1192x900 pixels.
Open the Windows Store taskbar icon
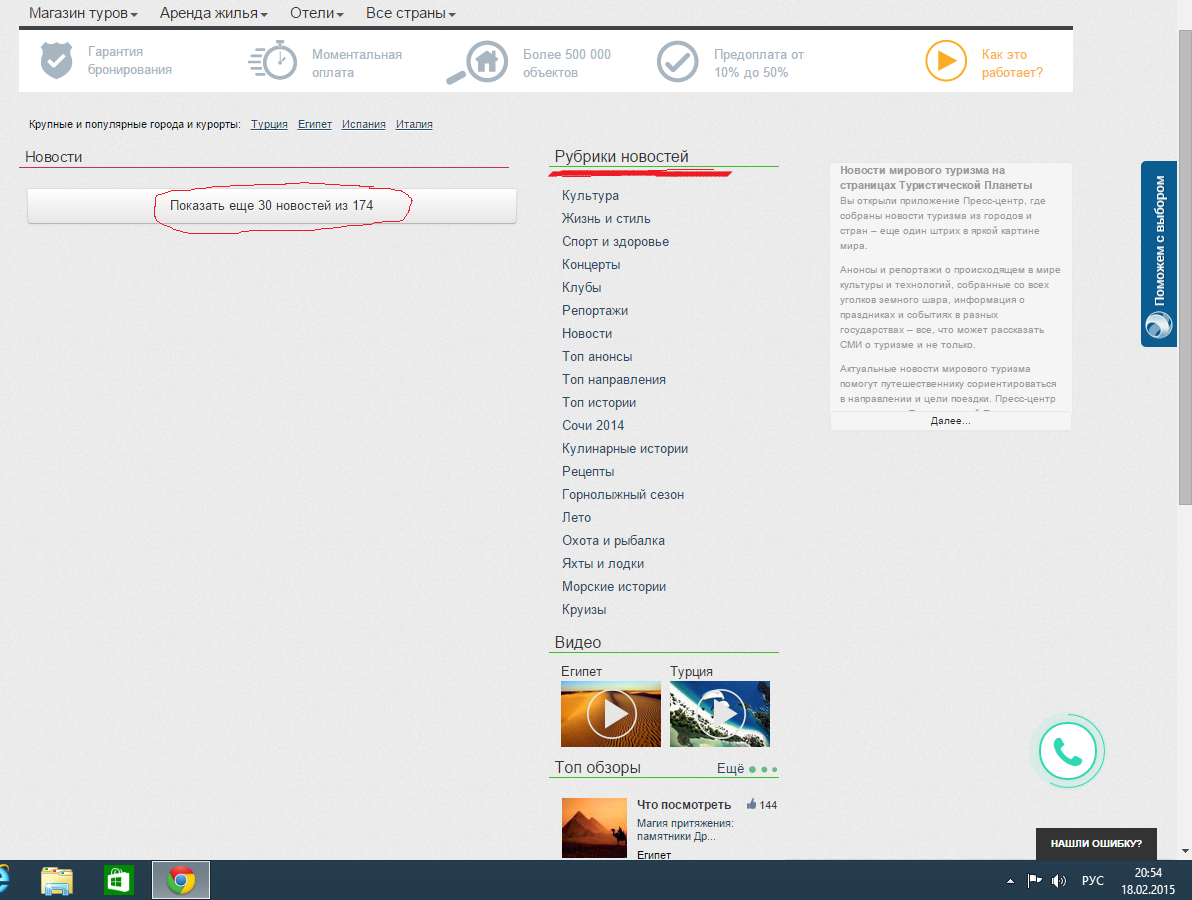(119, 880)
